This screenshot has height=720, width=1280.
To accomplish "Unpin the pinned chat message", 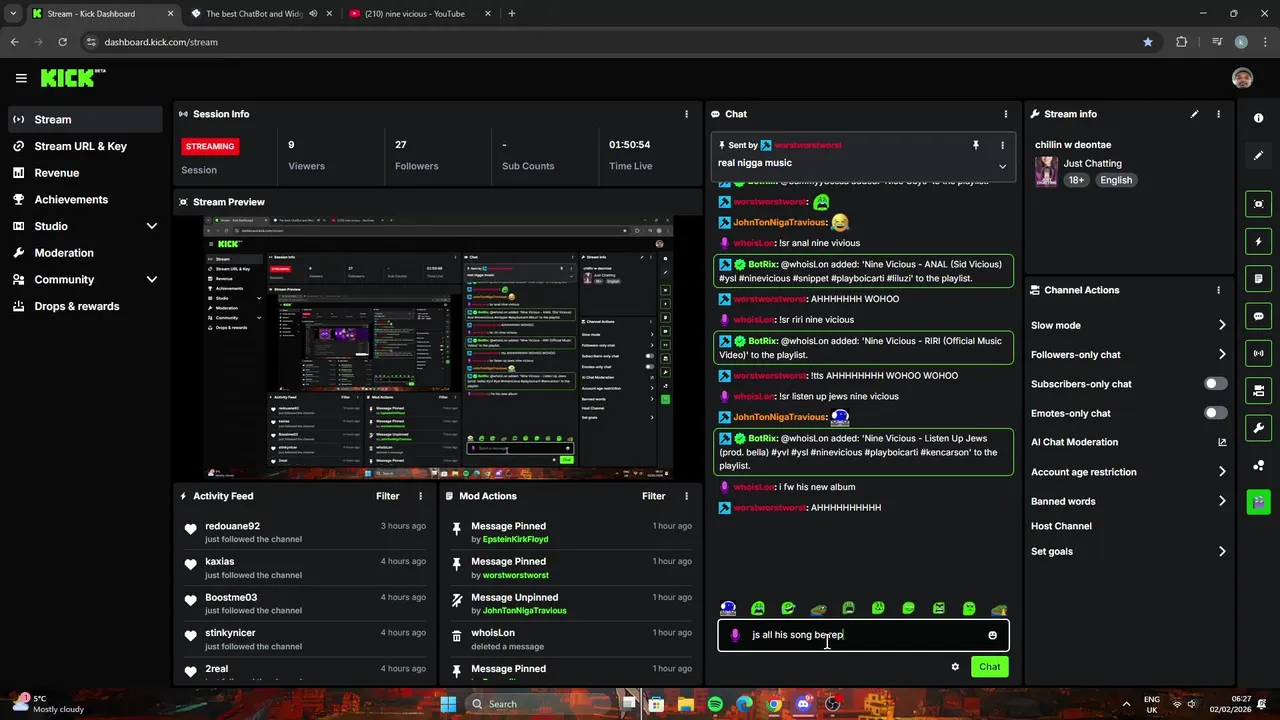I will [976, 145].
